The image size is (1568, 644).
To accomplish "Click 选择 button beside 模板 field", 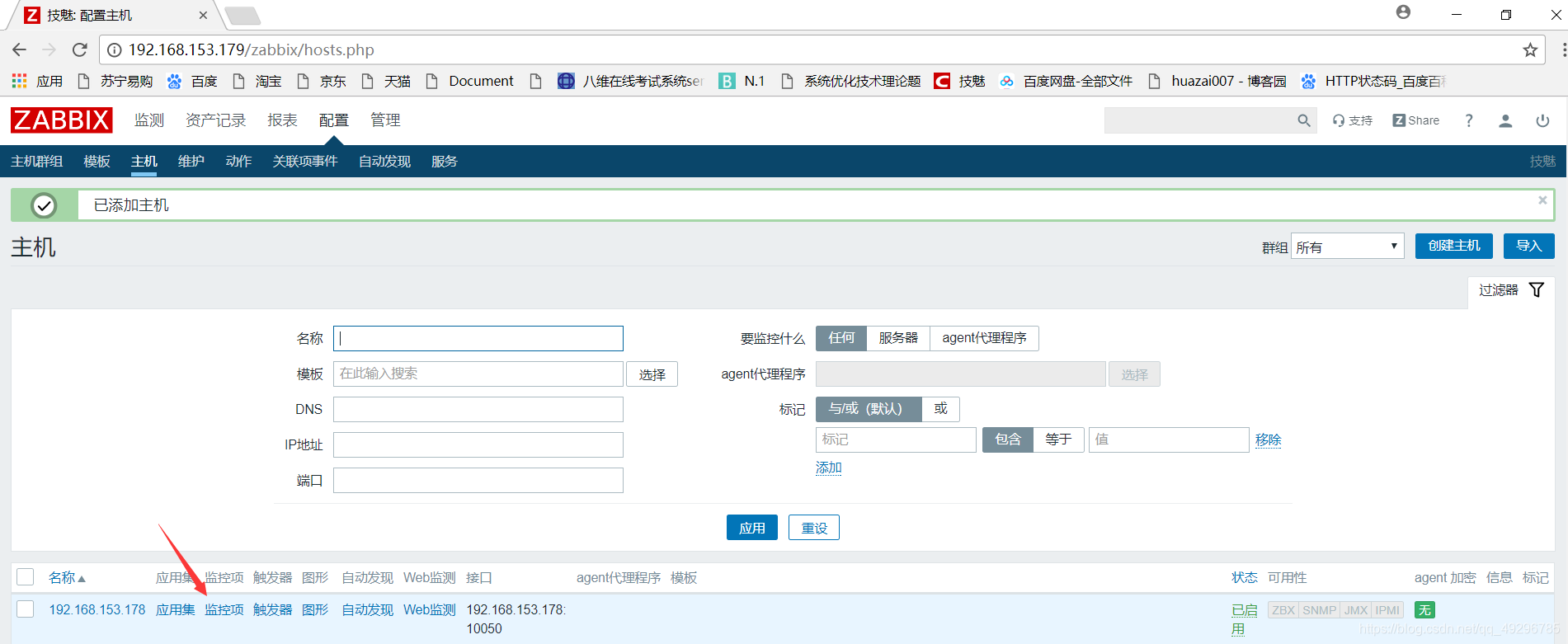I will pos(652,374).
